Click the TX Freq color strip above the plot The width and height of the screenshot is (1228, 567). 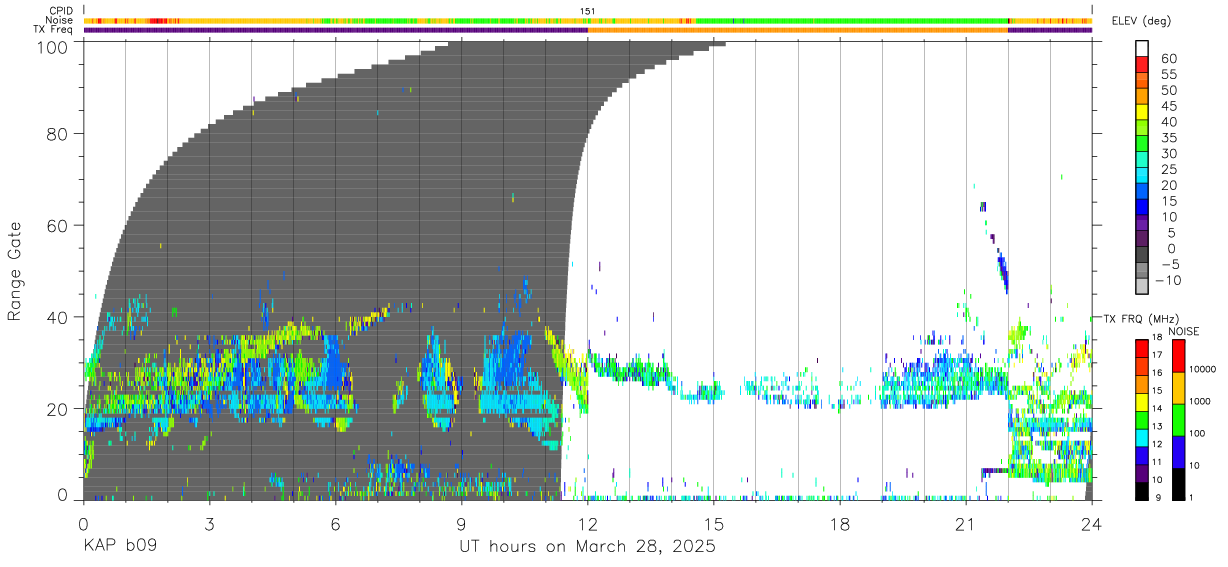pyautogui.click(x=587, y=30)
